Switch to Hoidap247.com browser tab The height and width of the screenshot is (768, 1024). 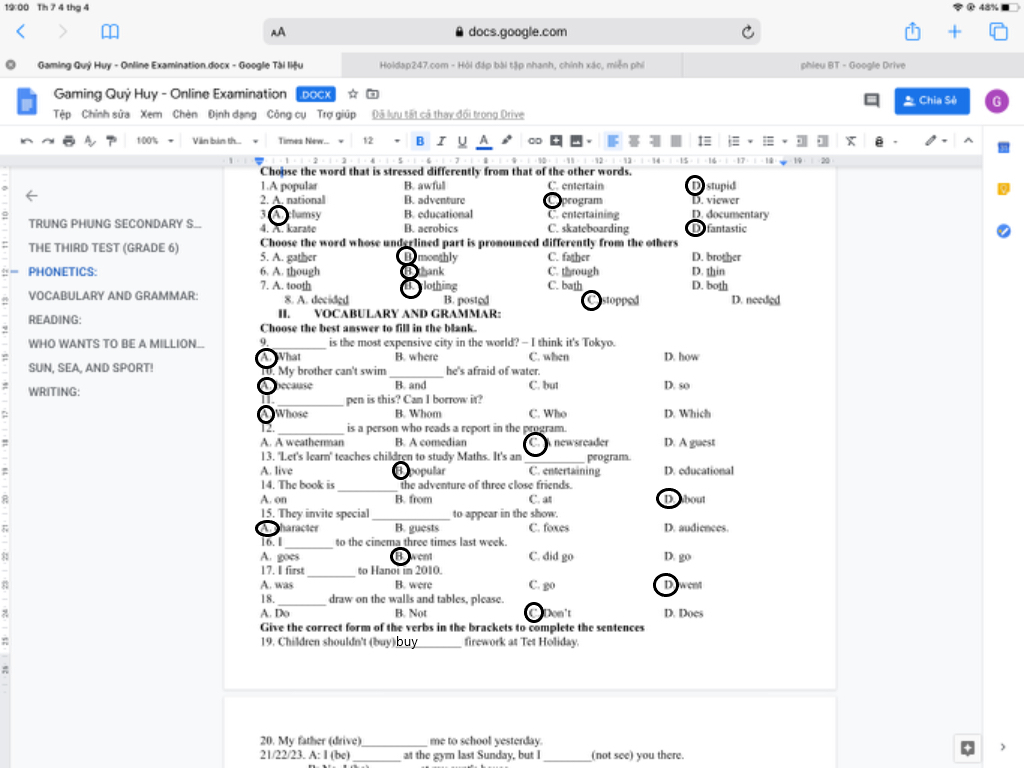tap(511, 65)
